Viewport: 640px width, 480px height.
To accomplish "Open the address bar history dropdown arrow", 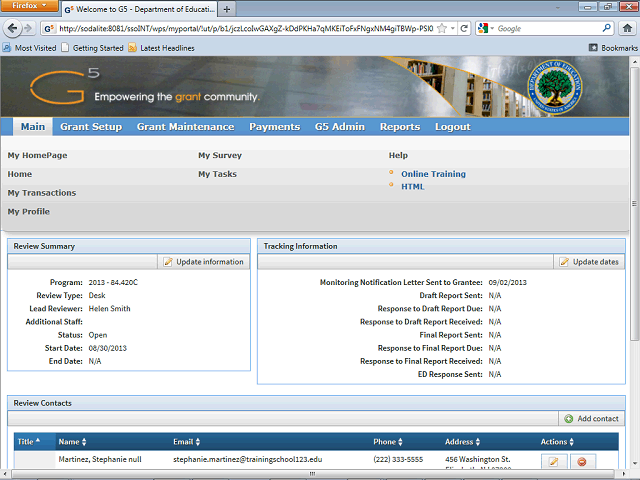I will click(453, 28).
